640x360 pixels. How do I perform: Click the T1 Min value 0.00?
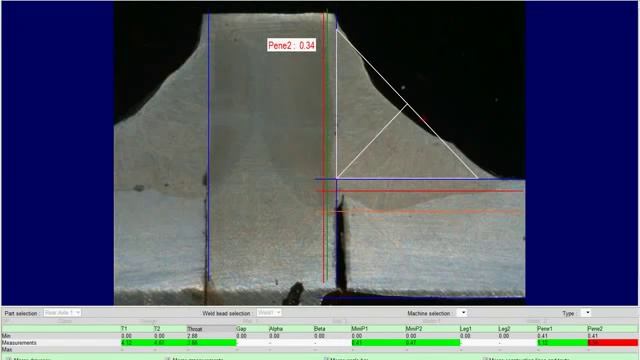(126, 336)
